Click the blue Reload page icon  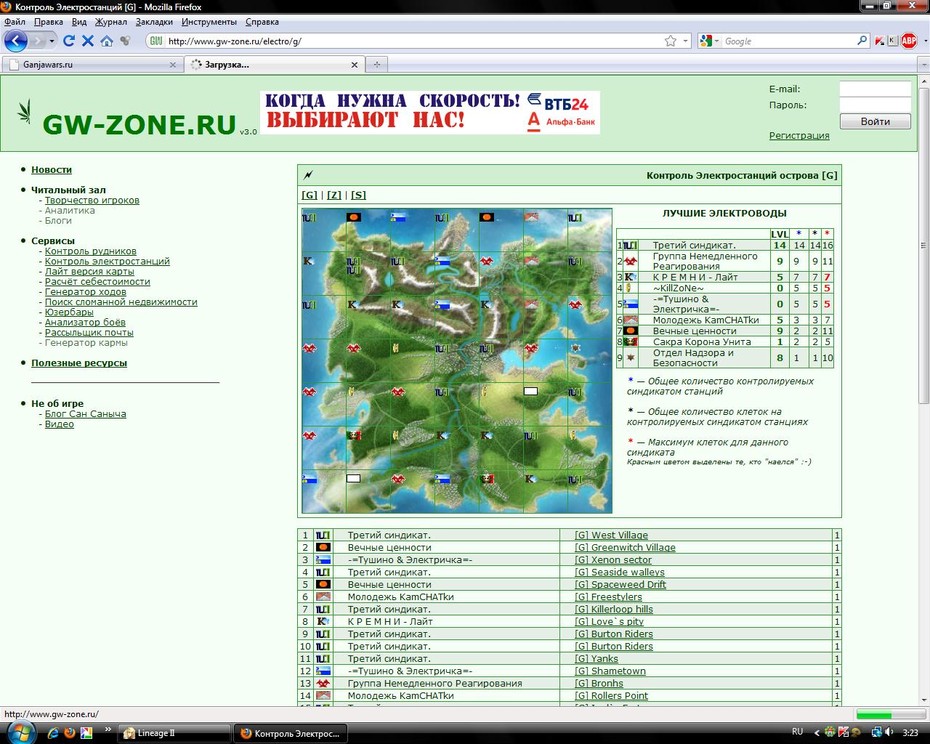(69, 41)
